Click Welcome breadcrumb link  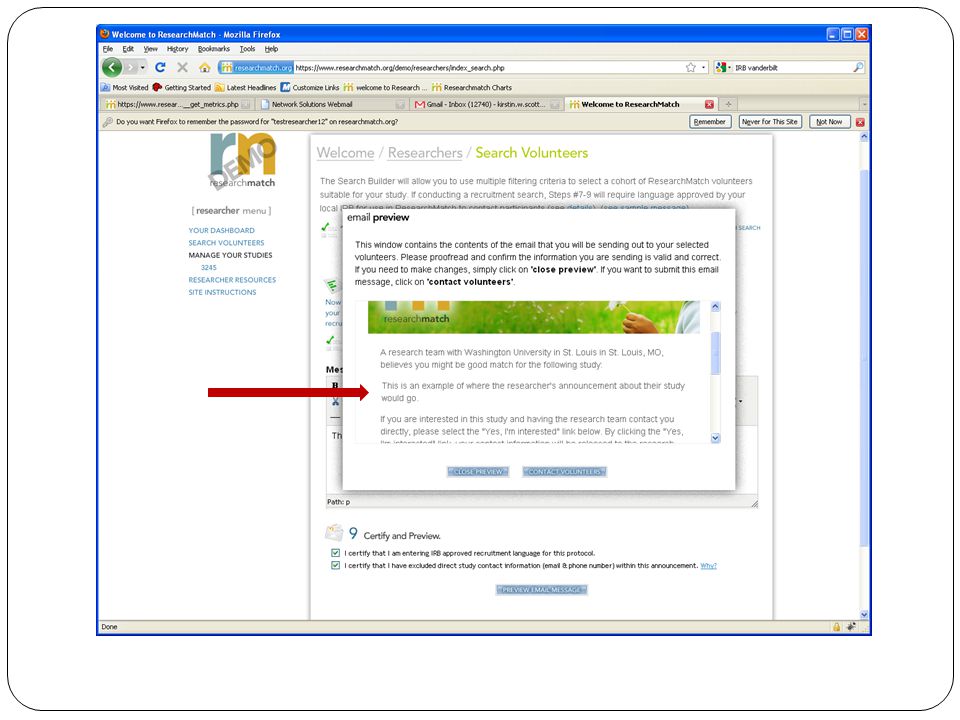[x=345, y=153]
